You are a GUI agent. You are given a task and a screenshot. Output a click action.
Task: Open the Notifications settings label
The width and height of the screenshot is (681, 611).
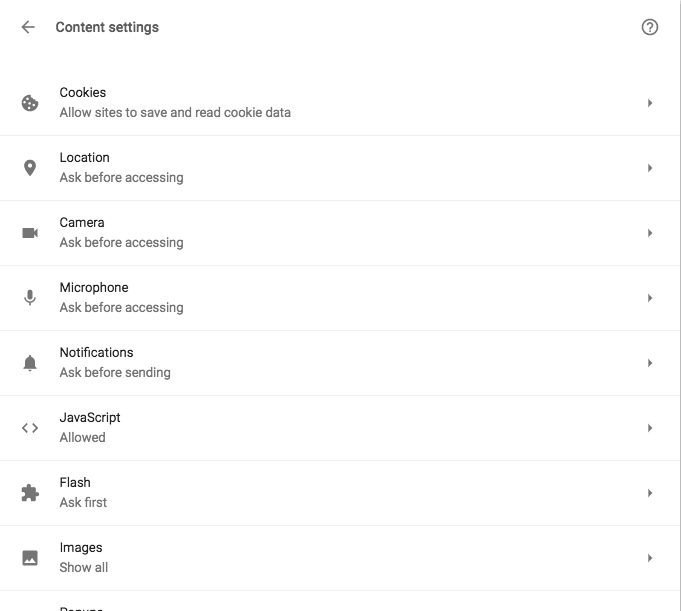(96, 352)
